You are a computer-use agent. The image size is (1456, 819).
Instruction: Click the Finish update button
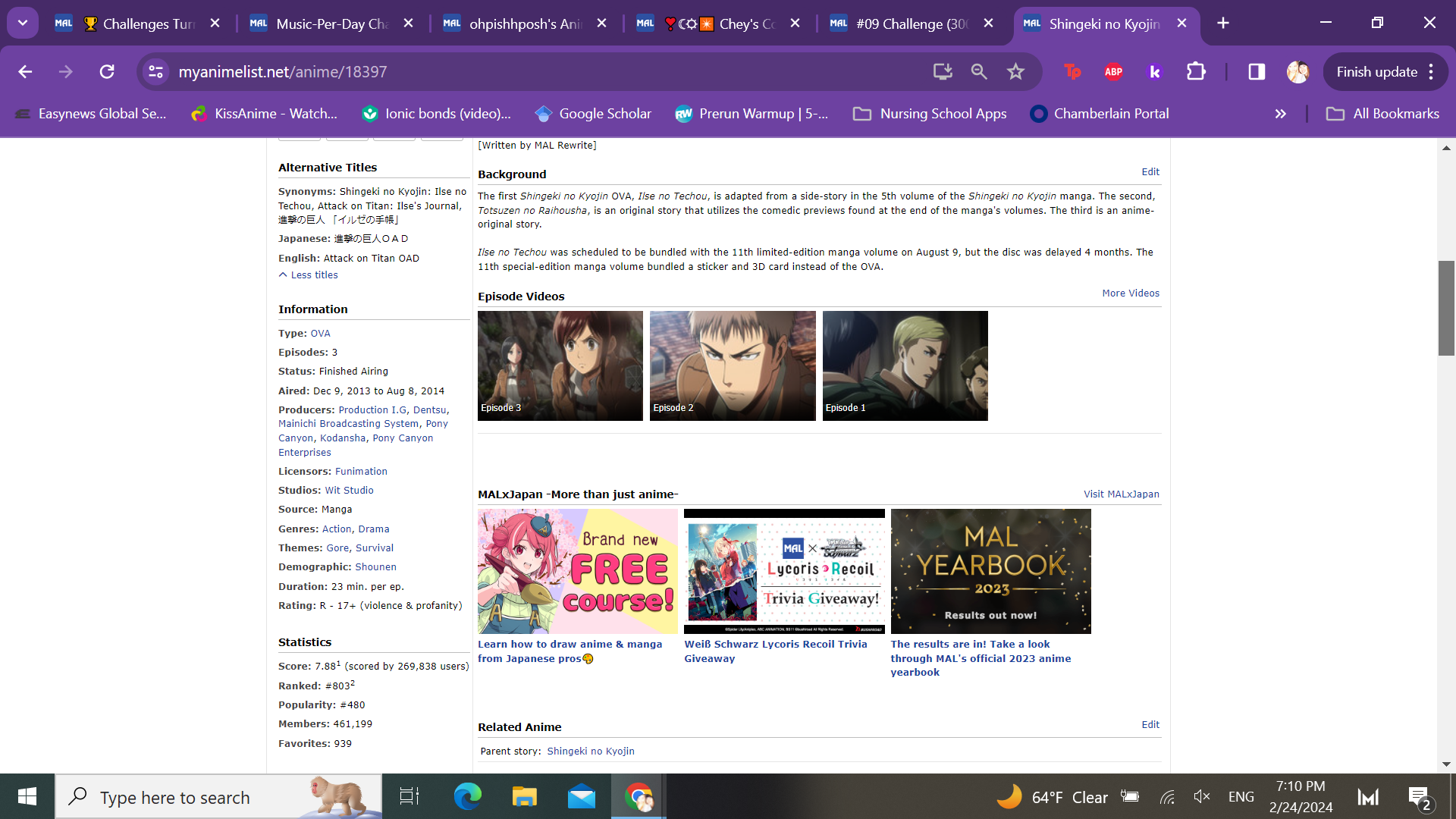click(1376, 72)
